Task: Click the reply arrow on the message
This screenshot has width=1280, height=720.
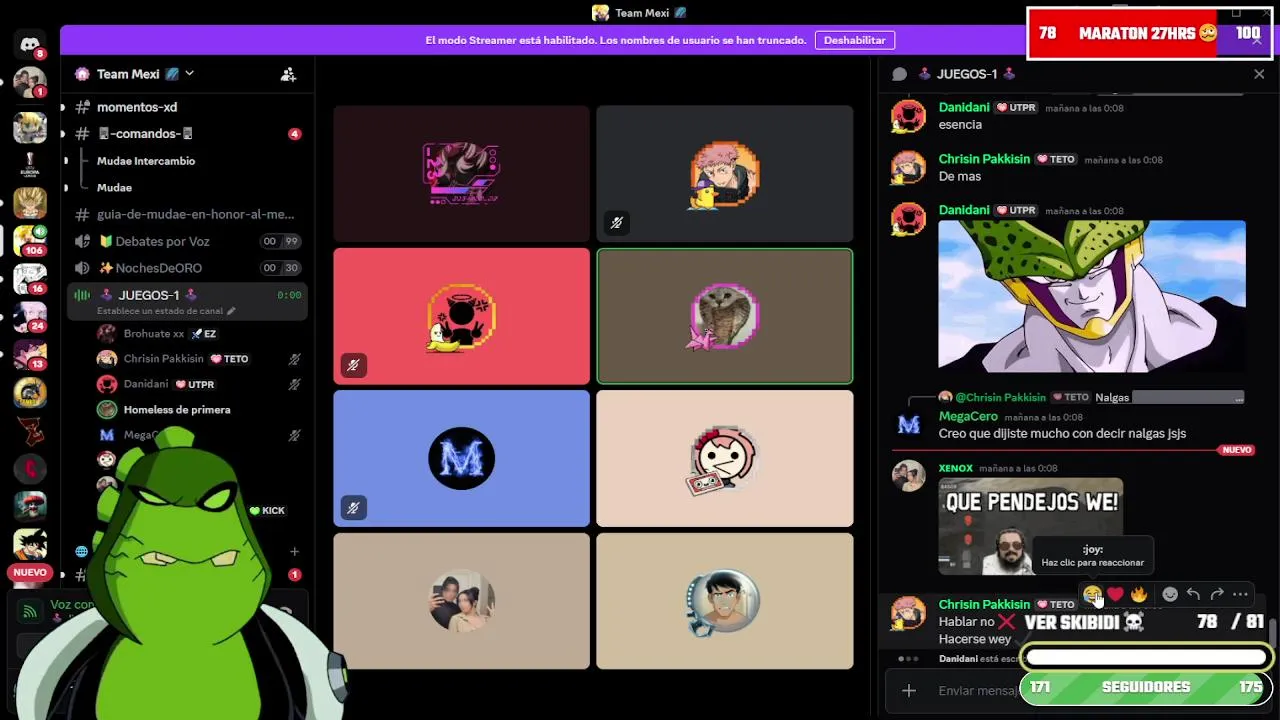Action: (1193, 594)
